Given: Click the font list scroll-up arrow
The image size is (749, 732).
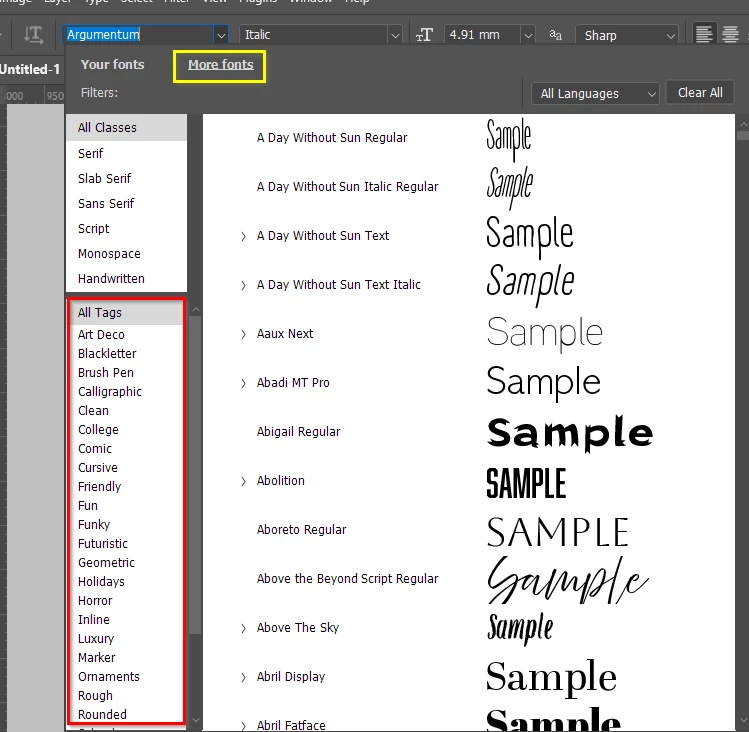Looking at the screenshot, I should [743, 124].
